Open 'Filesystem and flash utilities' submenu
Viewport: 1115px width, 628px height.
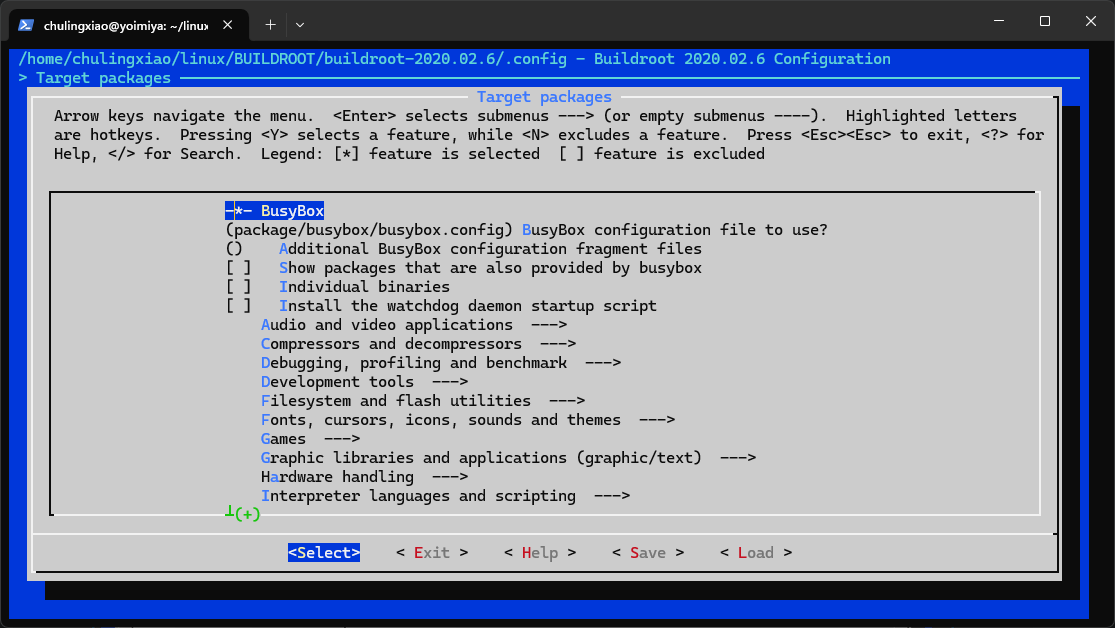(423, 401)
